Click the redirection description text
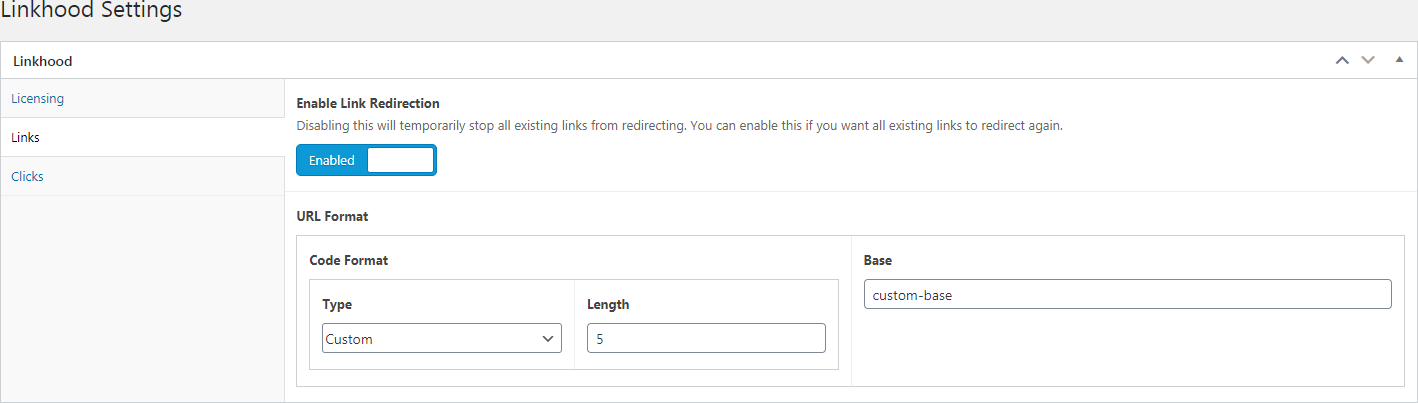Screen dimensions: 1418x403 tap(679, 126)
